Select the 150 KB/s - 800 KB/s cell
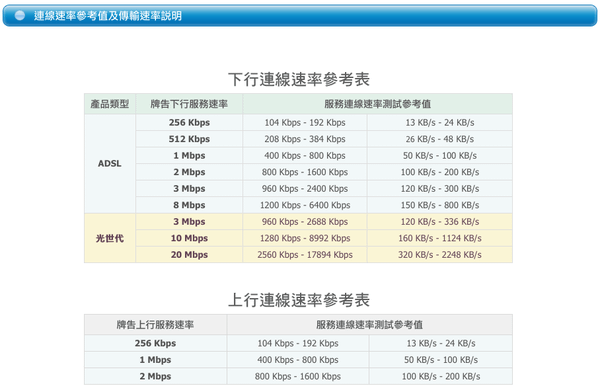This screenshot has height=388, width=600. click(x=440, y=205)
